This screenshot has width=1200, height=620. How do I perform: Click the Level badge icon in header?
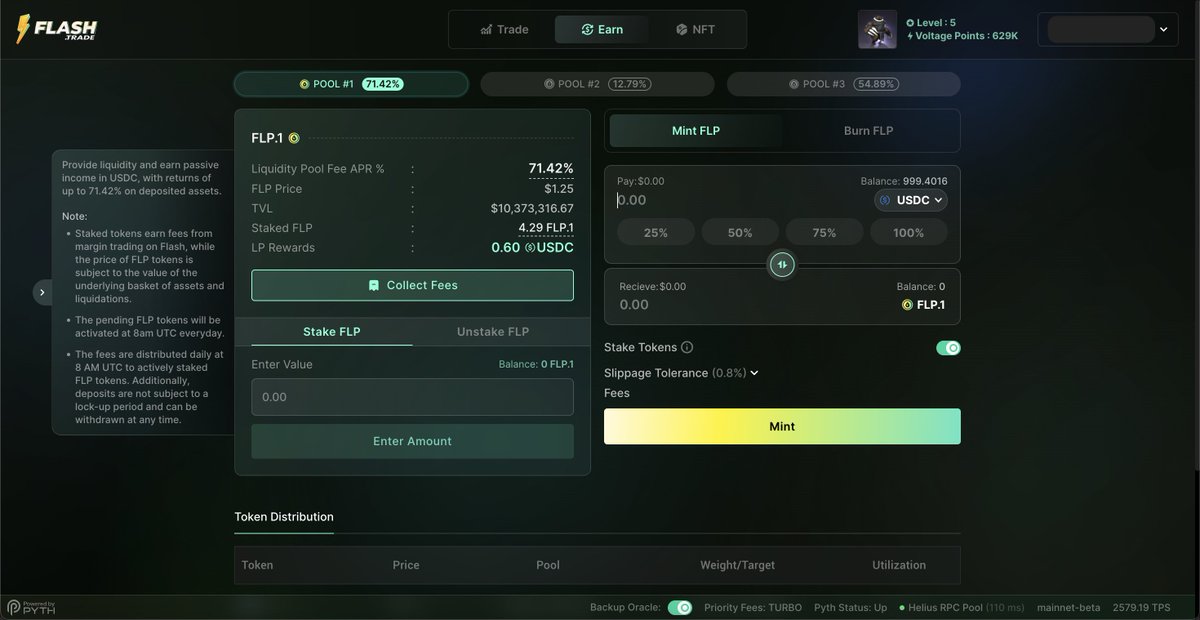910,22
